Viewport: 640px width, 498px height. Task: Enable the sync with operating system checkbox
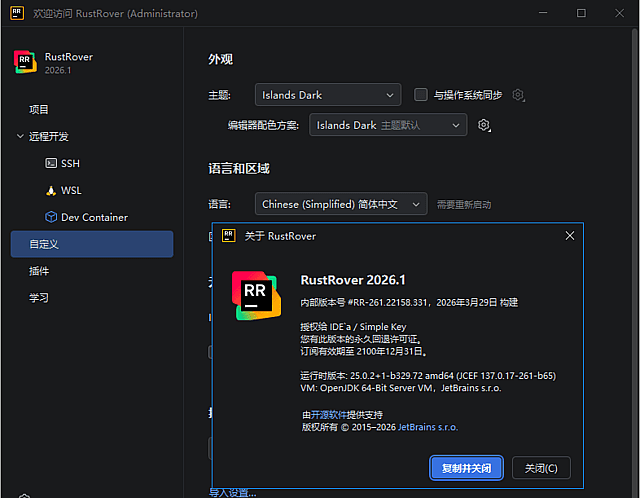pyautogui.click(x=421, y=95)
